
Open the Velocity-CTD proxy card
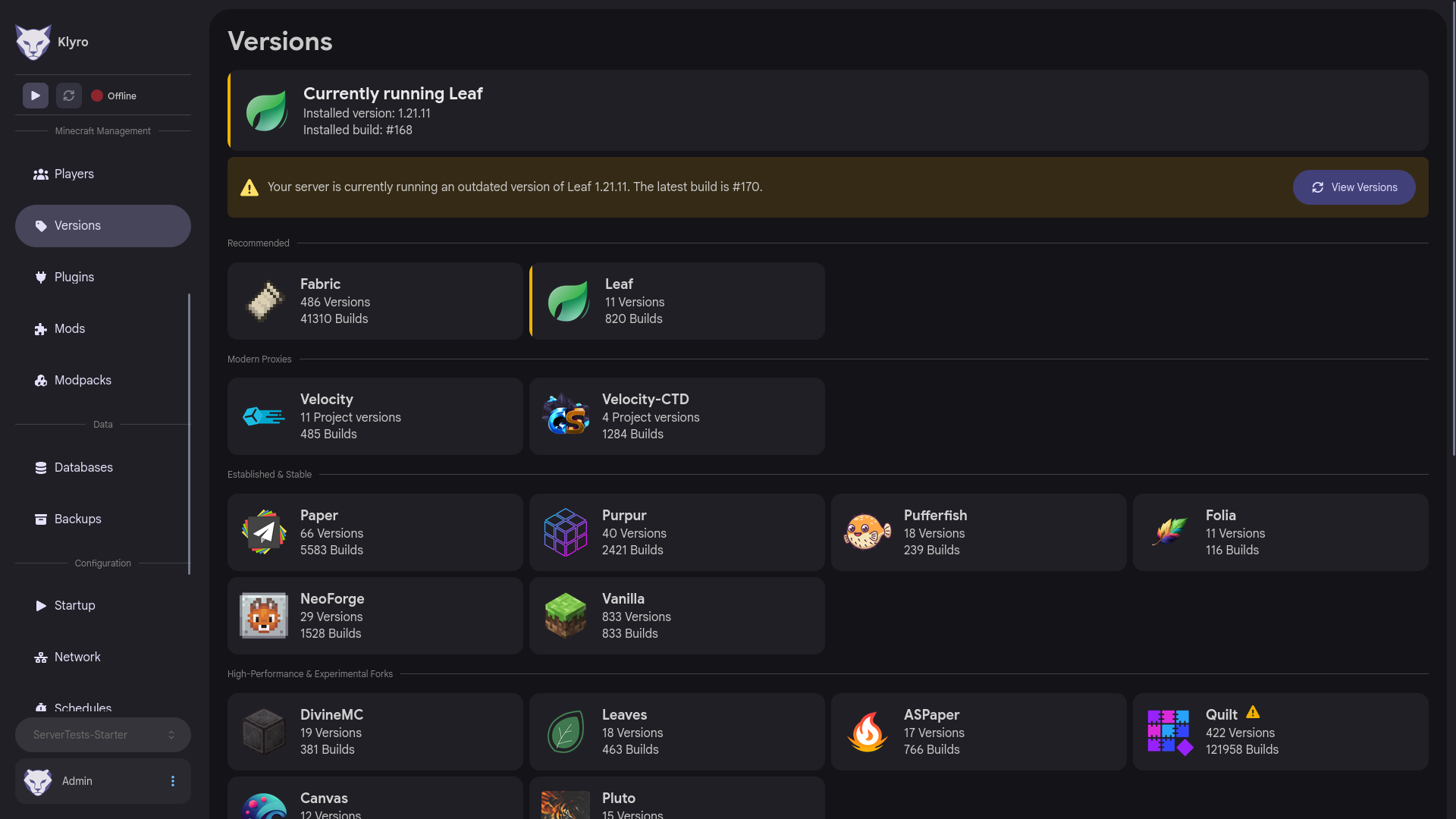coord(677,416)
